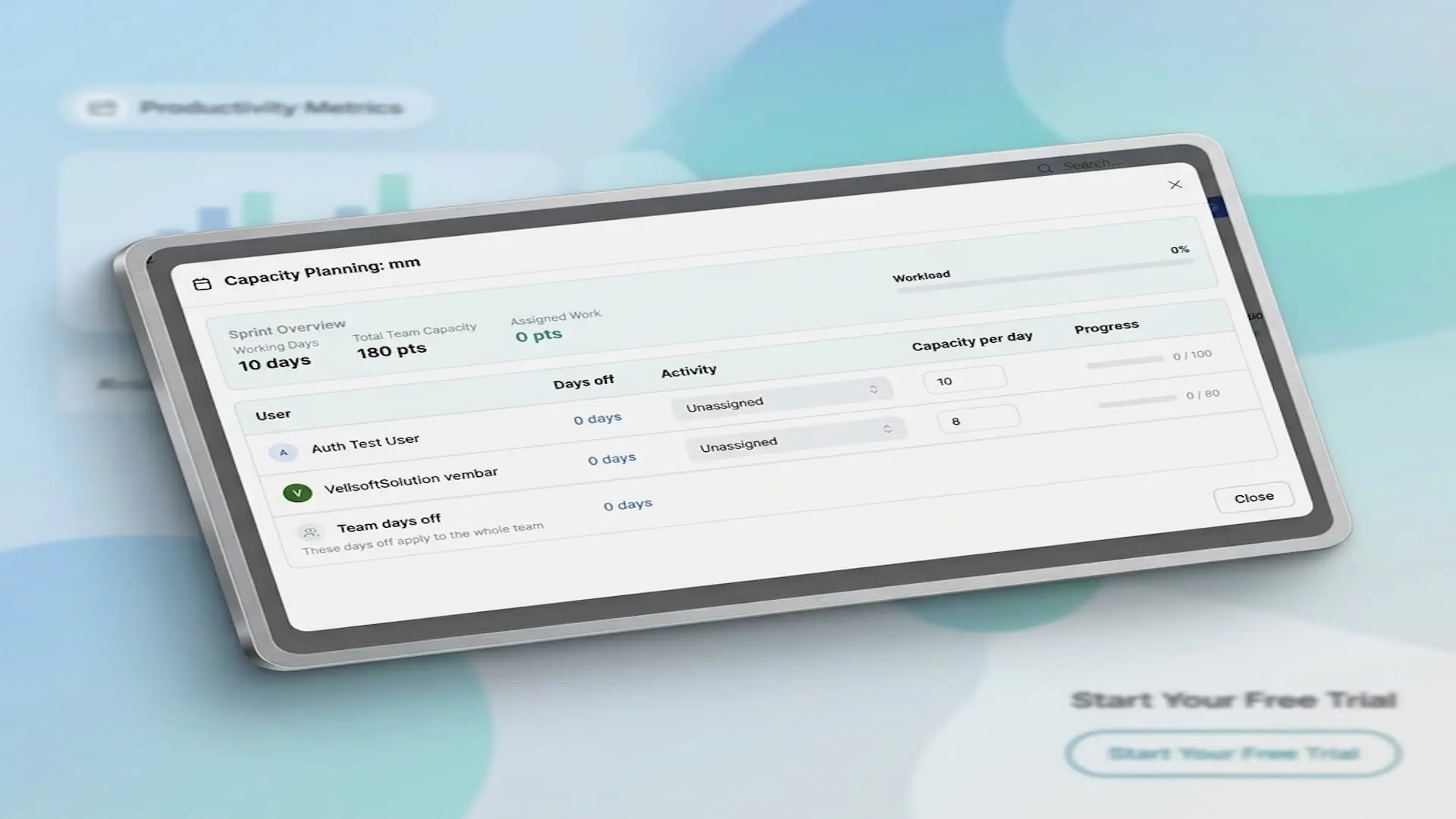Open Activity dropdown for Auth Test User
Viewport: 1456px width, 819px height.
coord(781,398)
